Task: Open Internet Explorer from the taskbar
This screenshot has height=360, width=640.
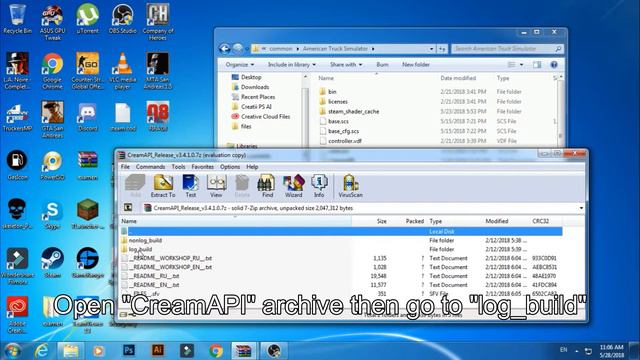Action: 41,351
